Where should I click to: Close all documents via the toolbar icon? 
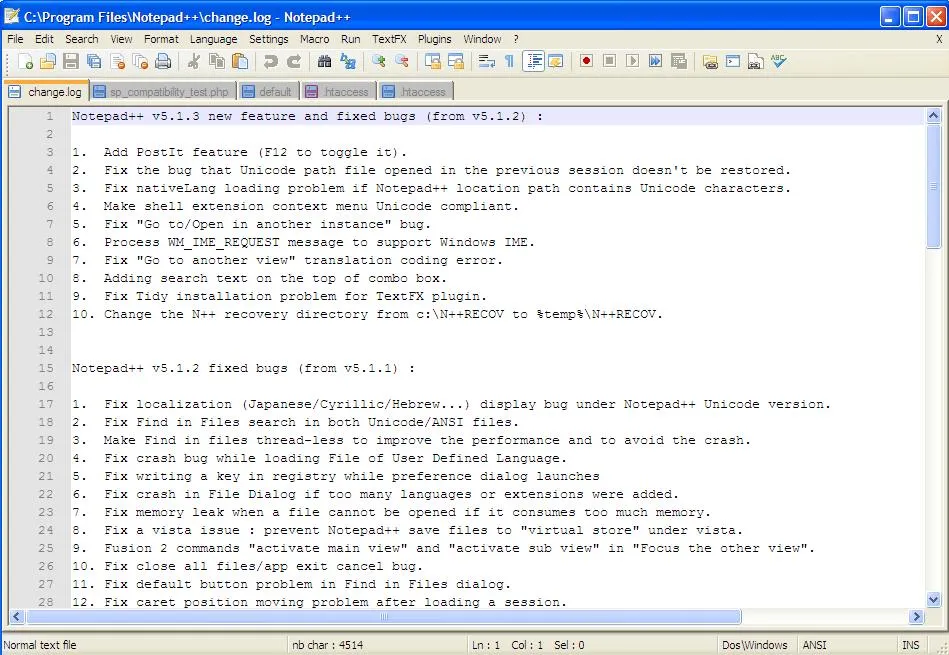coord(140,61)
